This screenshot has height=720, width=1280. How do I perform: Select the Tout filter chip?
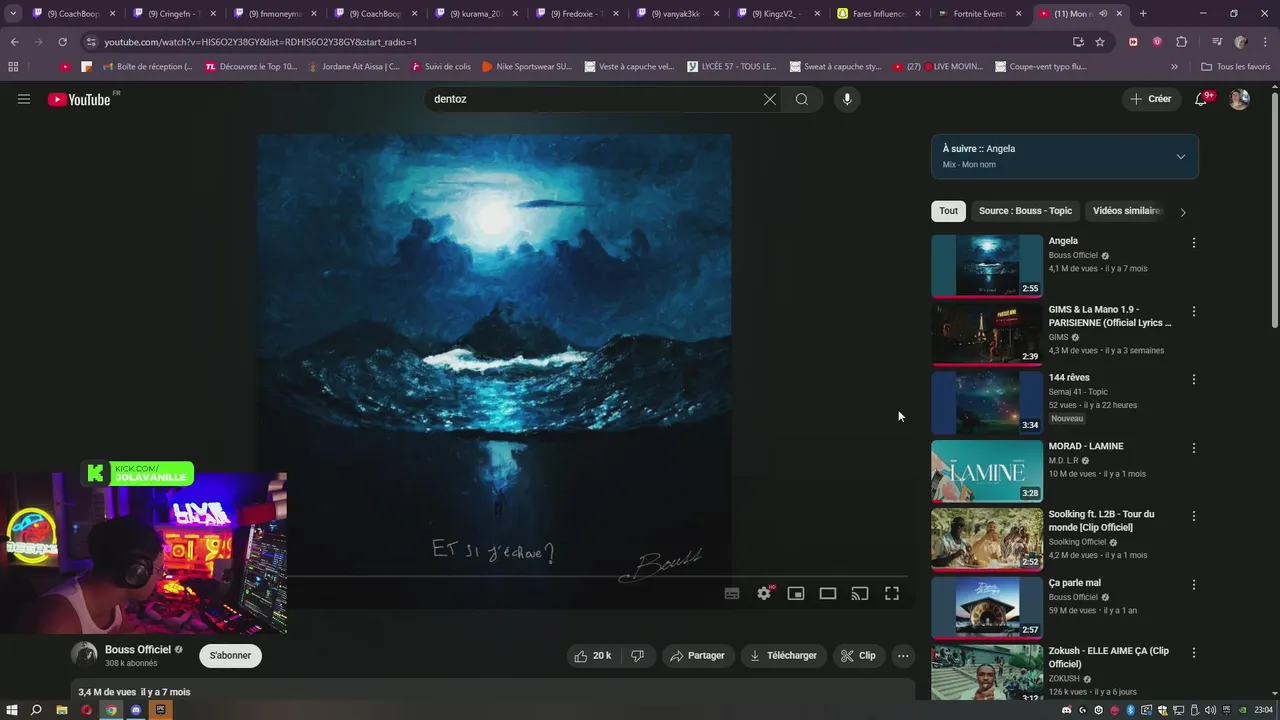[x=948, y=211]
